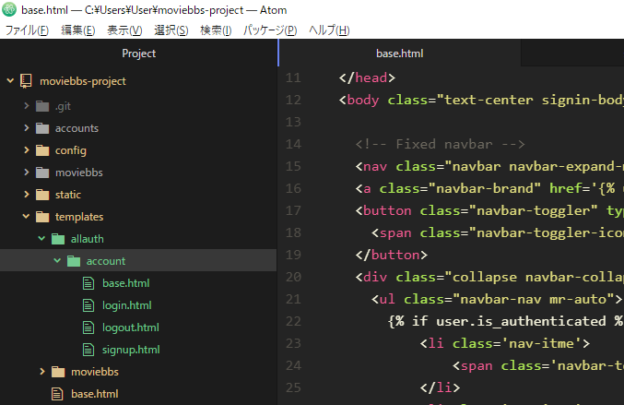Click the config folder icon
This screenshot has height=405, width=624.
(x=41, y=150)
